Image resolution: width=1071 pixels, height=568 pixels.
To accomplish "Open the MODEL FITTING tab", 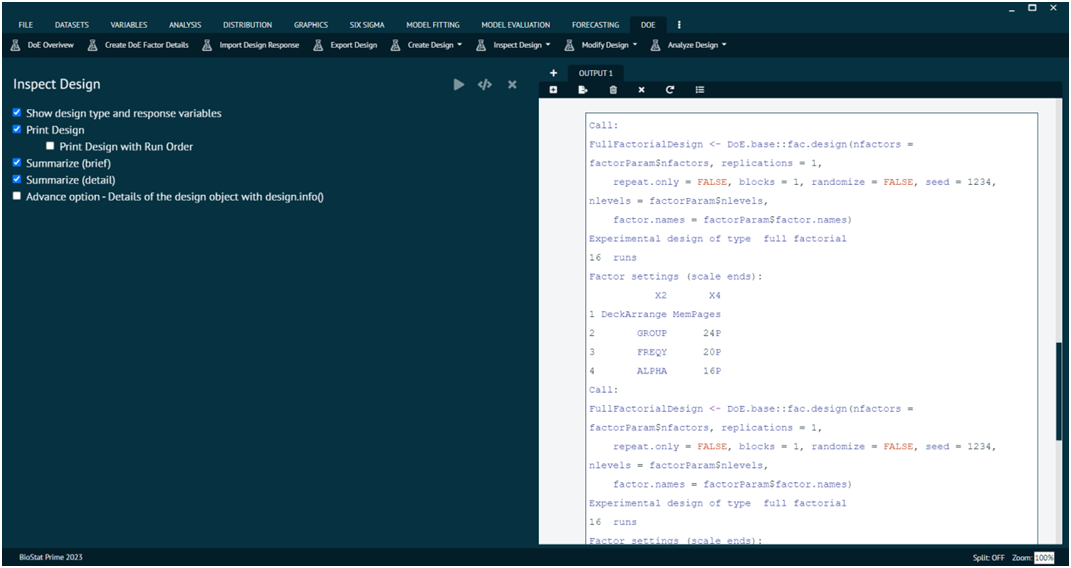I will tap(433, 25).
